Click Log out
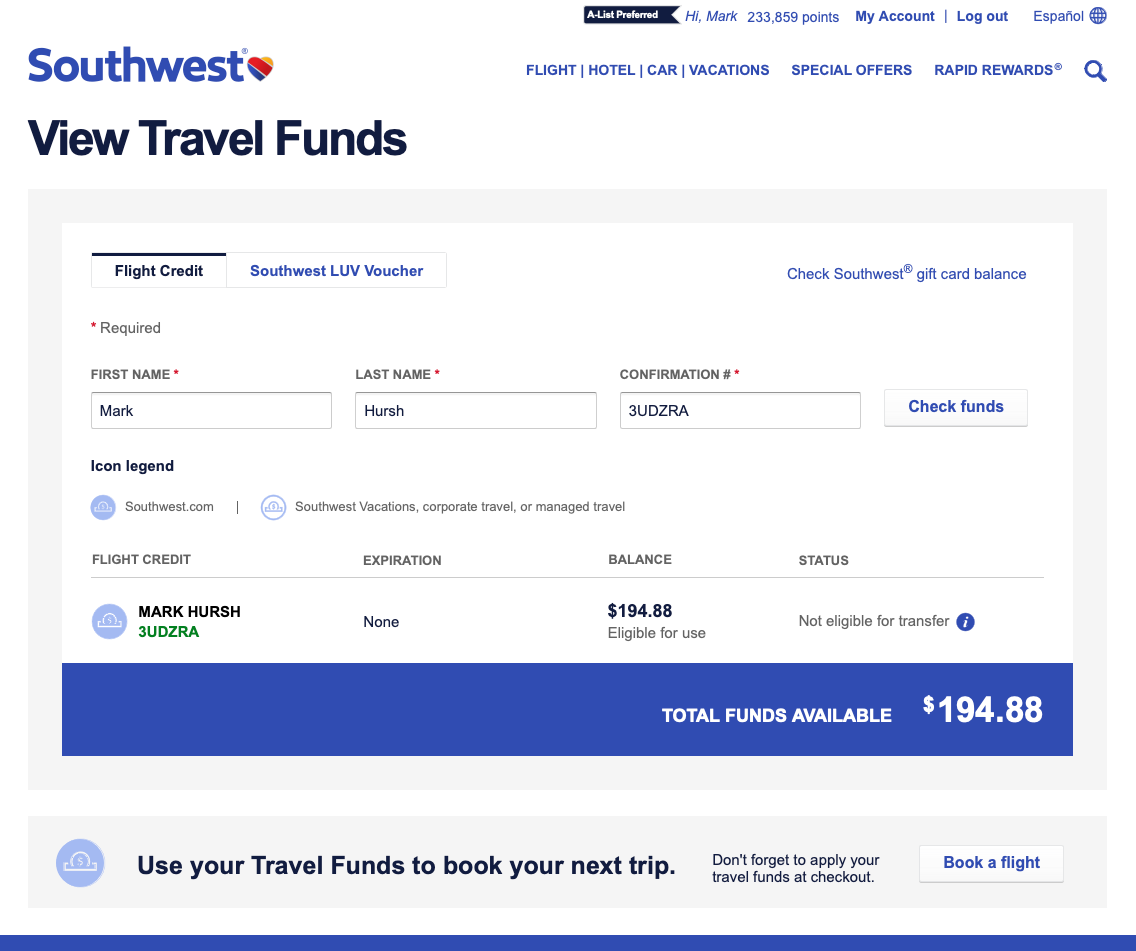The image size is (1136, 951). 981,15
